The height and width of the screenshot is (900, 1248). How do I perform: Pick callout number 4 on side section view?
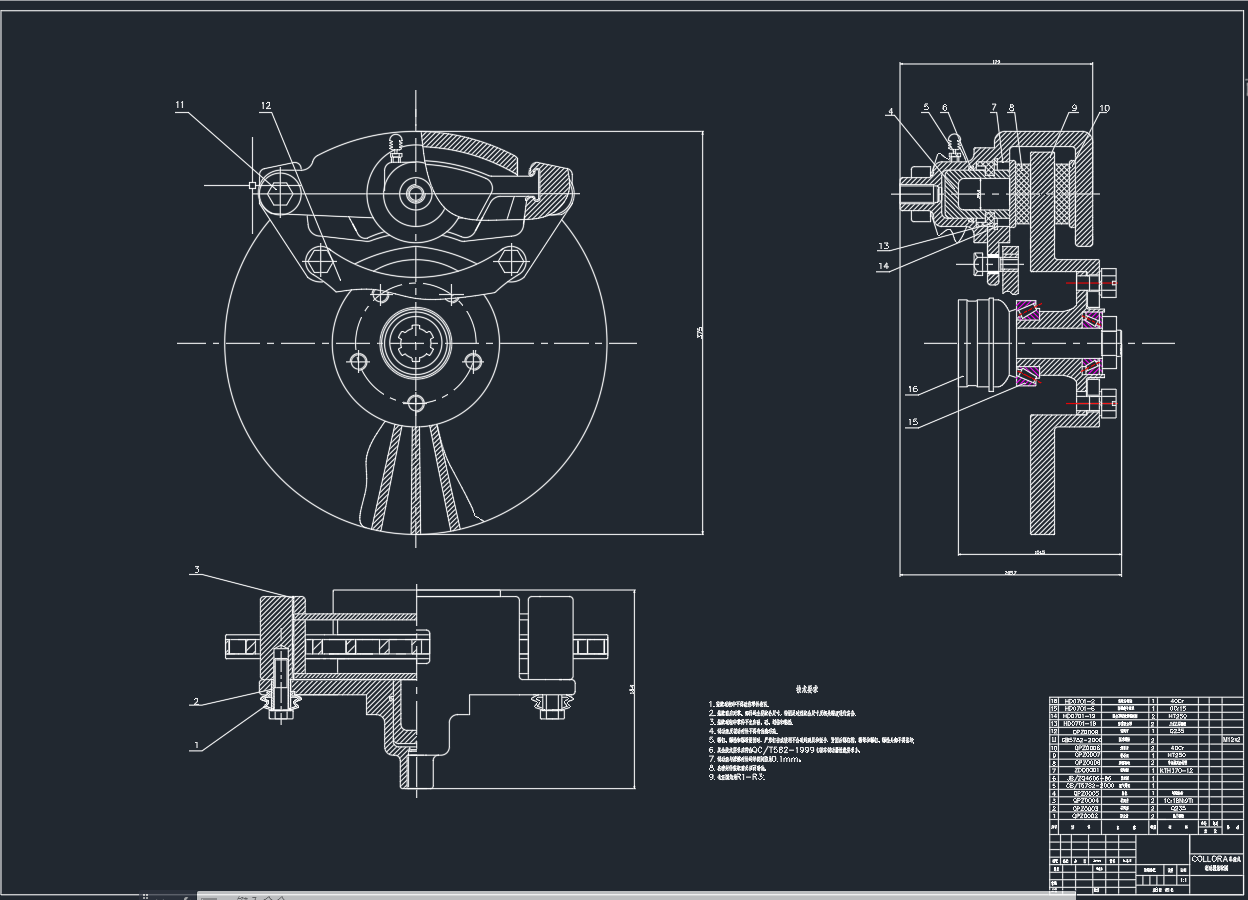click(x=890, y=112)
